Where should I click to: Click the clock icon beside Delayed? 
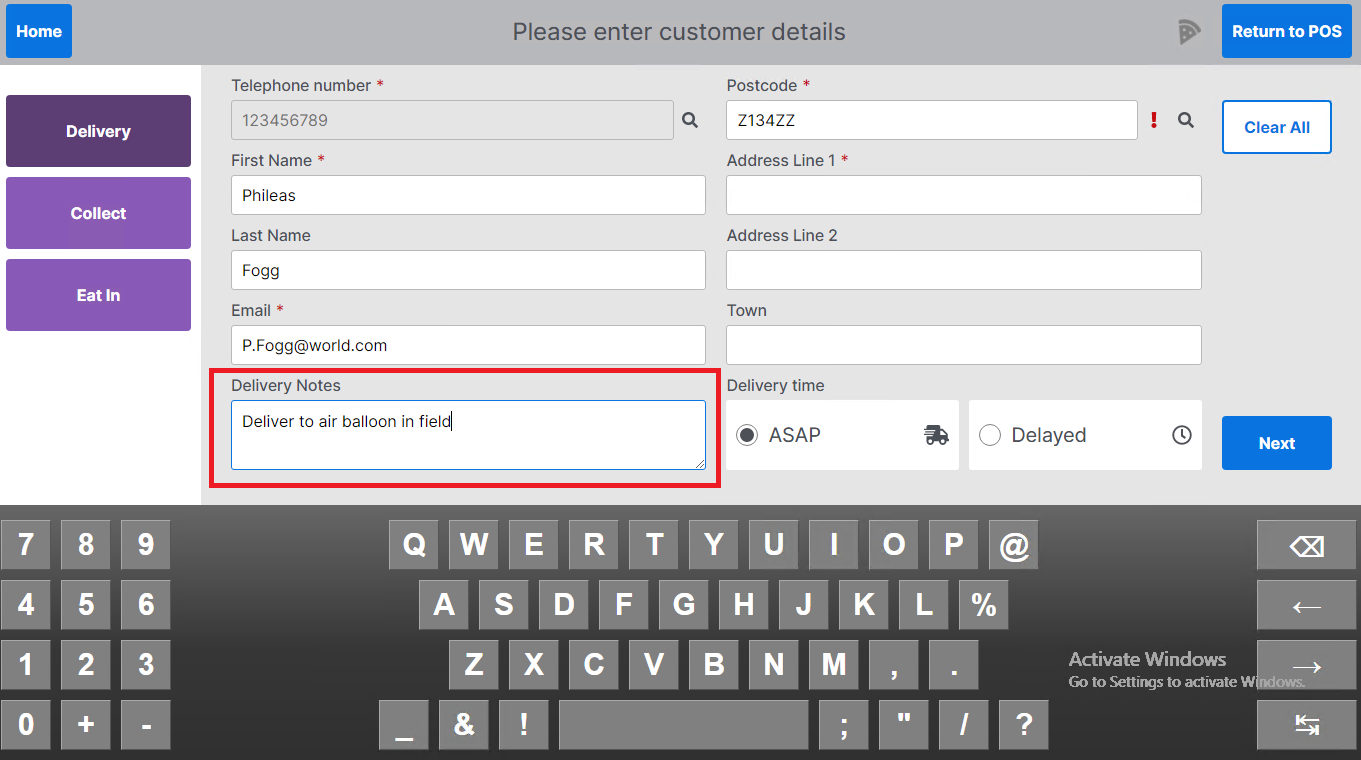pos(1182,435)
